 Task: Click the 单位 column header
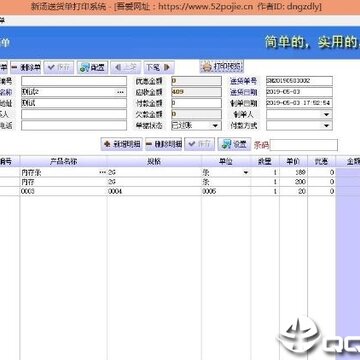226,162
